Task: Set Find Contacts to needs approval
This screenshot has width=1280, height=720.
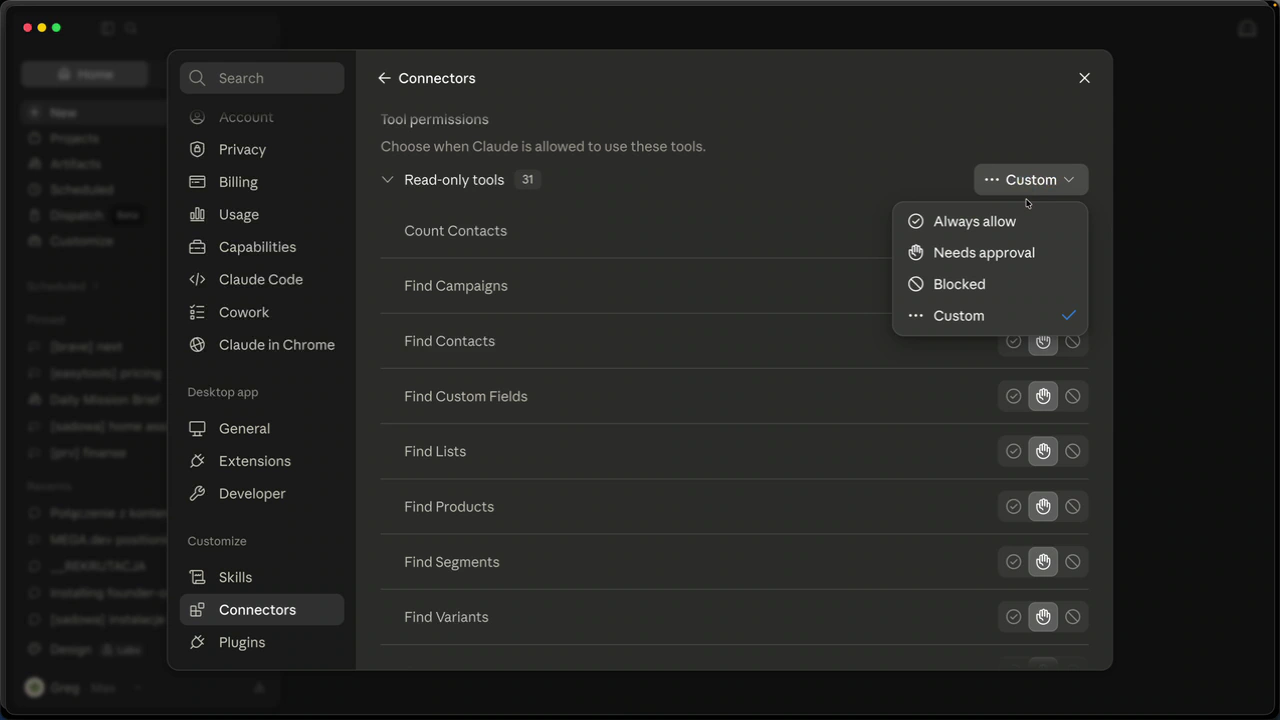Action: click(x=1043, y=342)
